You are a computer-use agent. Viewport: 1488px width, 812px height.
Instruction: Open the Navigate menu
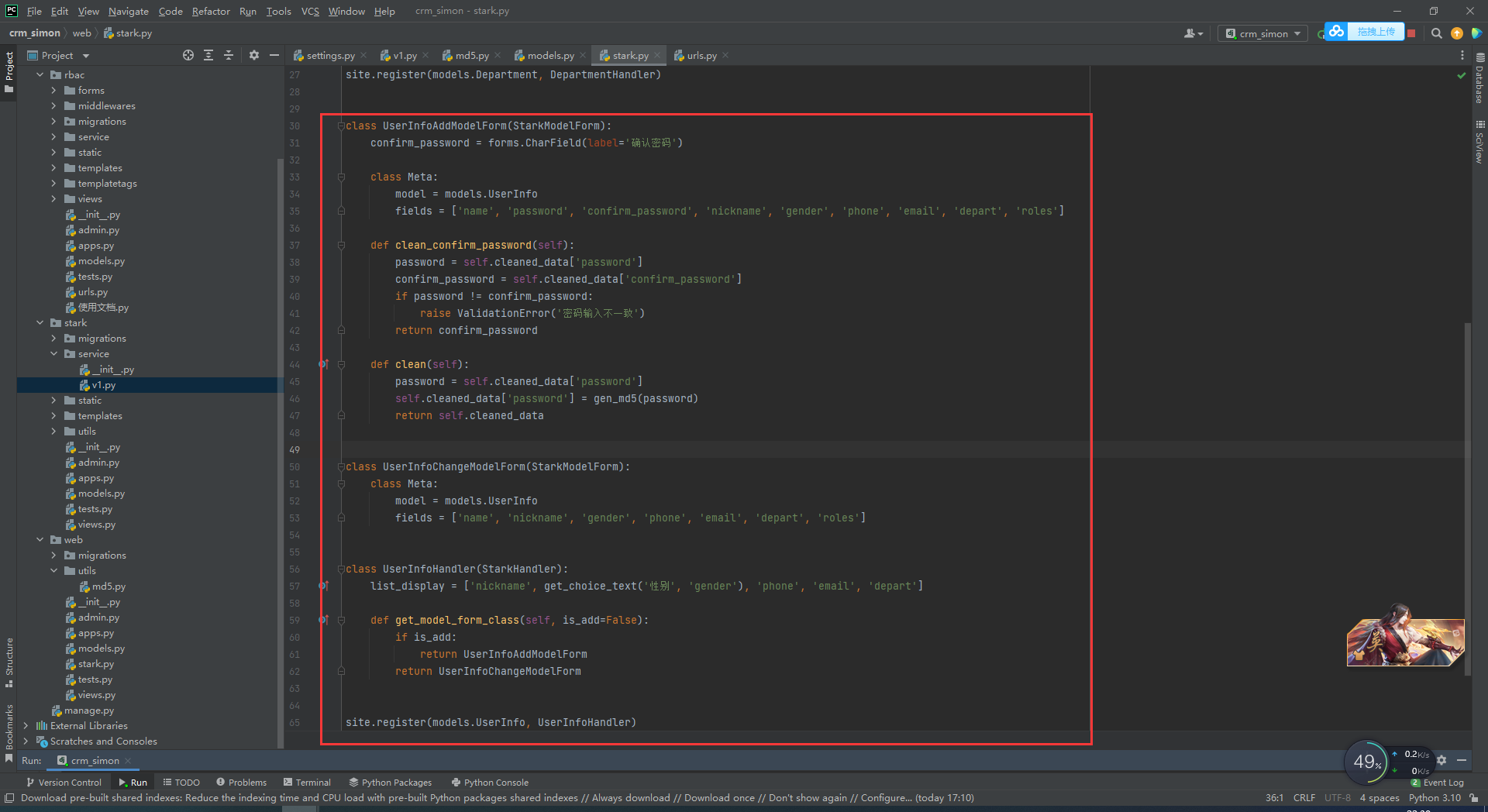(x=128, y=11)
